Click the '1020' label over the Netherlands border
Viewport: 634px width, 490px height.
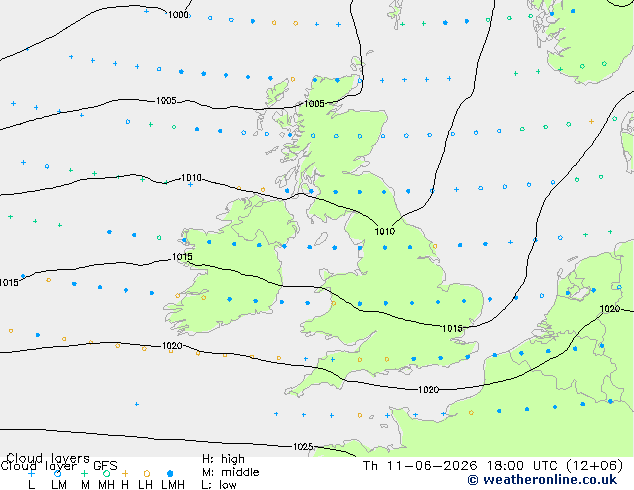[x=610, y=309]
